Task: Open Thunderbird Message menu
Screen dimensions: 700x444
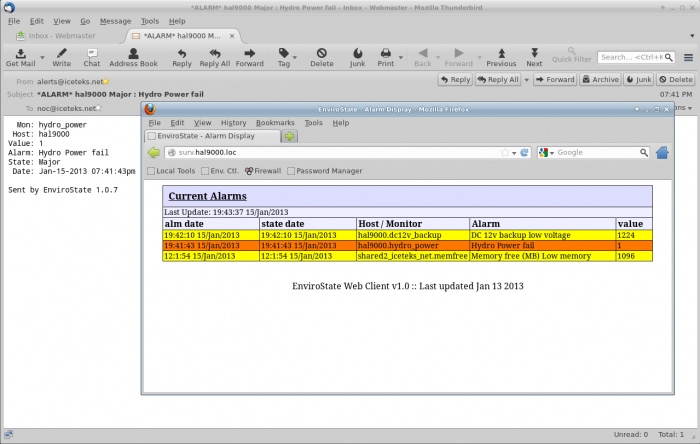Action: pos(115,21)
